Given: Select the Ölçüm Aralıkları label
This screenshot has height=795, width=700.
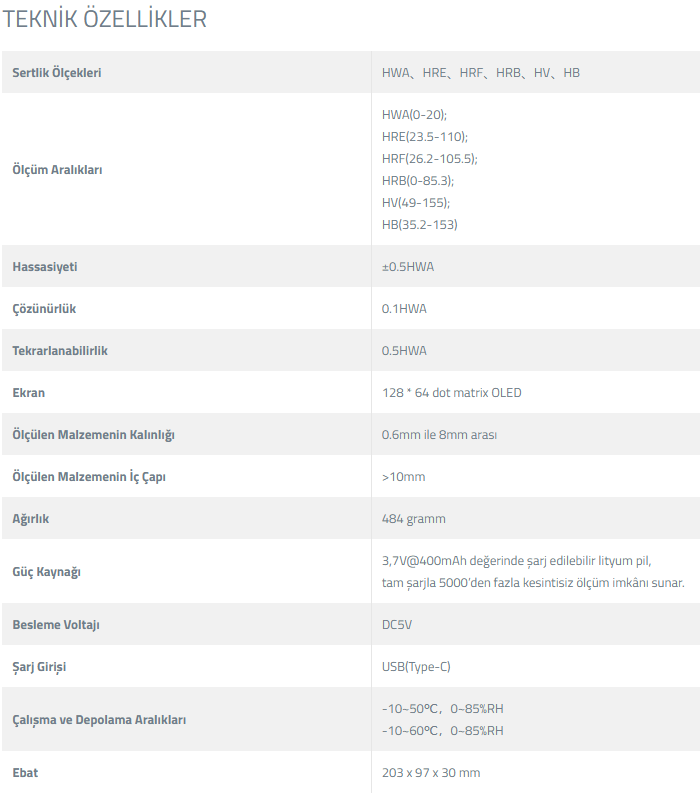Looking at the screenshot, I should coord(57,170).
